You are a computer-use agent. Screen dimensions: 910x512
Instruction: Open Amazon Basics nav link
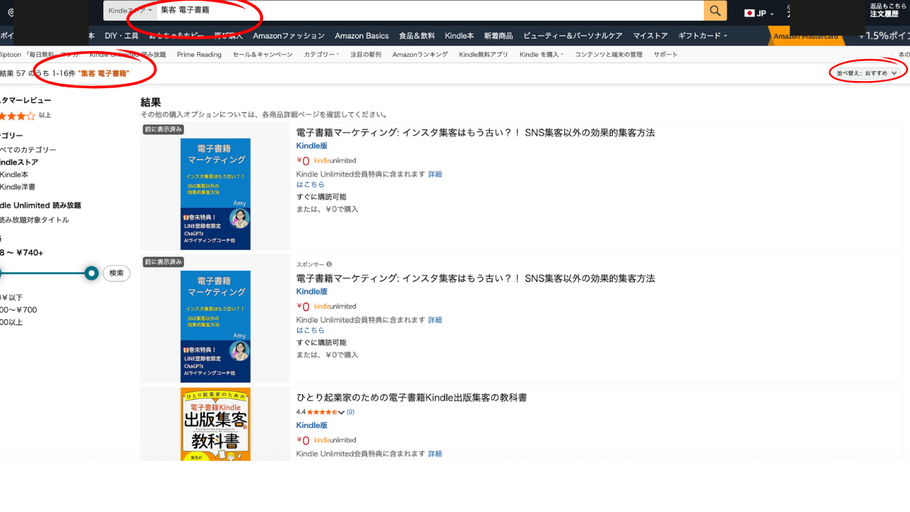pyautogui.click(x=362, y=36)
